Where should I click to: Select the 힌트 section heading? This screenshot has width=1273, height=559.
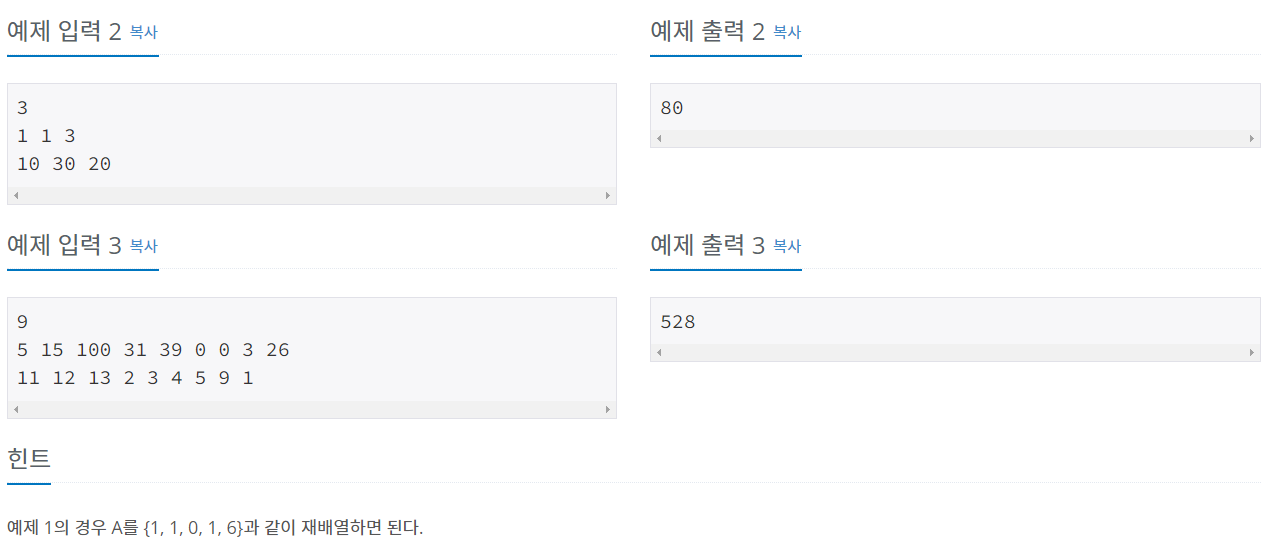[x=28, y=459]
